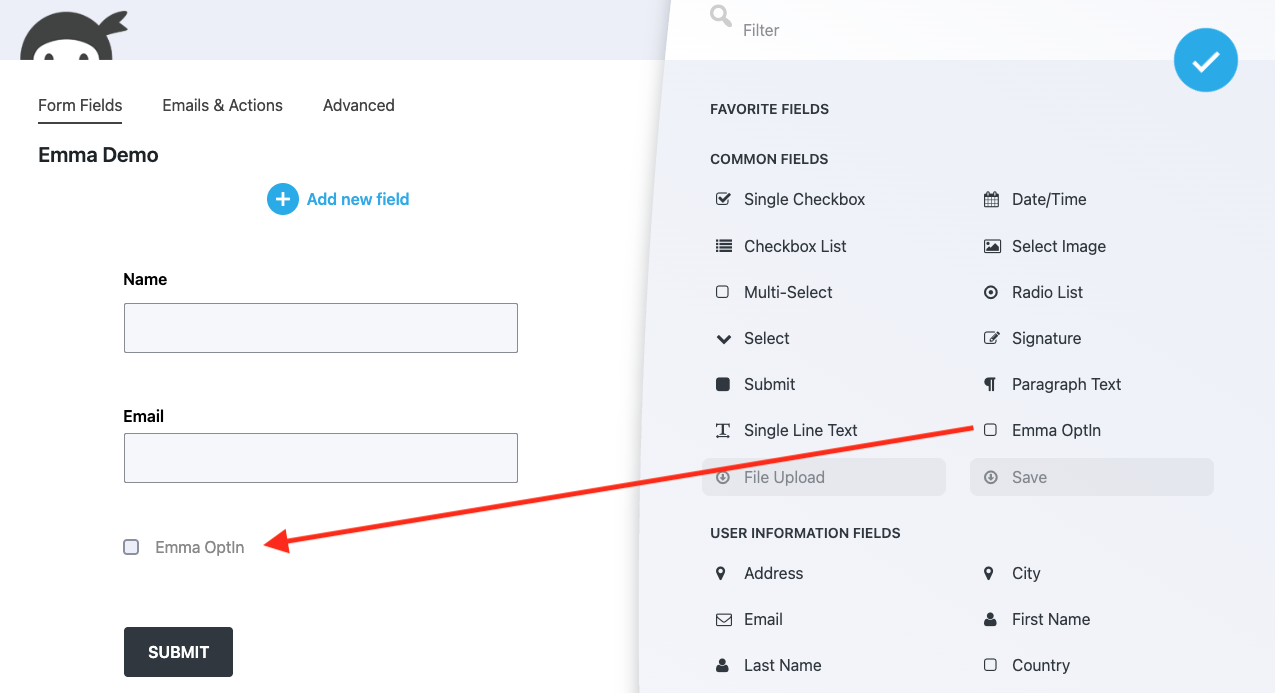
Task: Click the SUBMIT button in form
Action: [x=178, y=652]
